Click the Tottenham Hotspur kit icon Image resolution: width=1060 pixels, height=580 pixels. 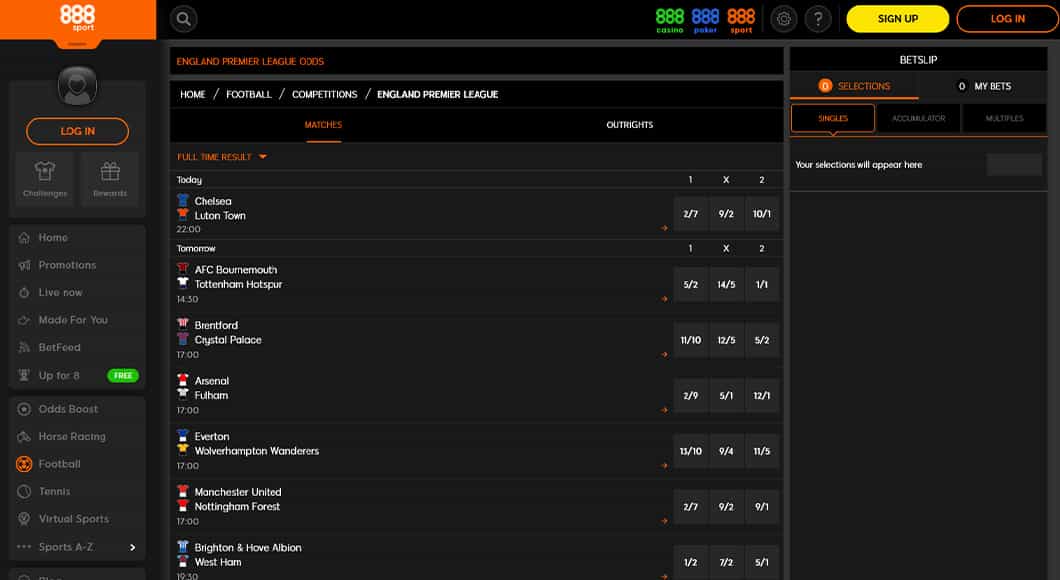(183, 283)
